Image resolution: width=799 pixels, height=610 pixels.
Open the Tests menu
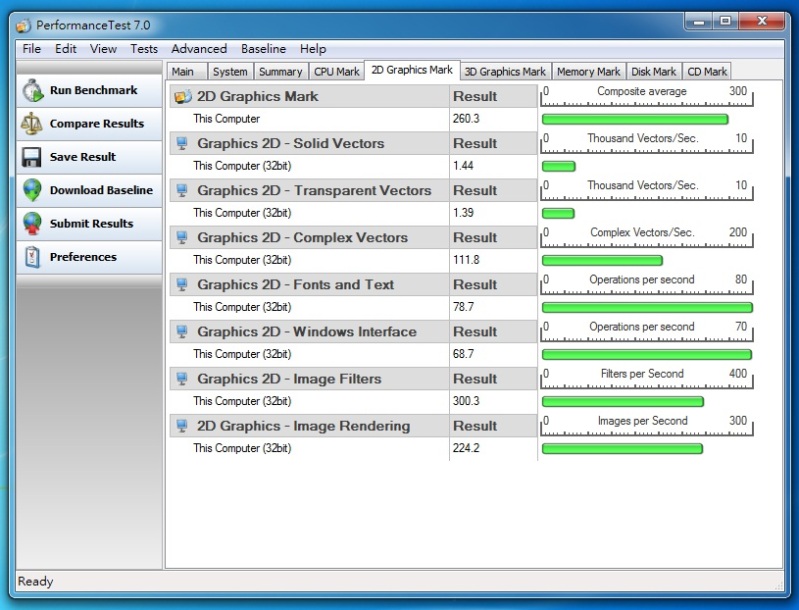144,49
